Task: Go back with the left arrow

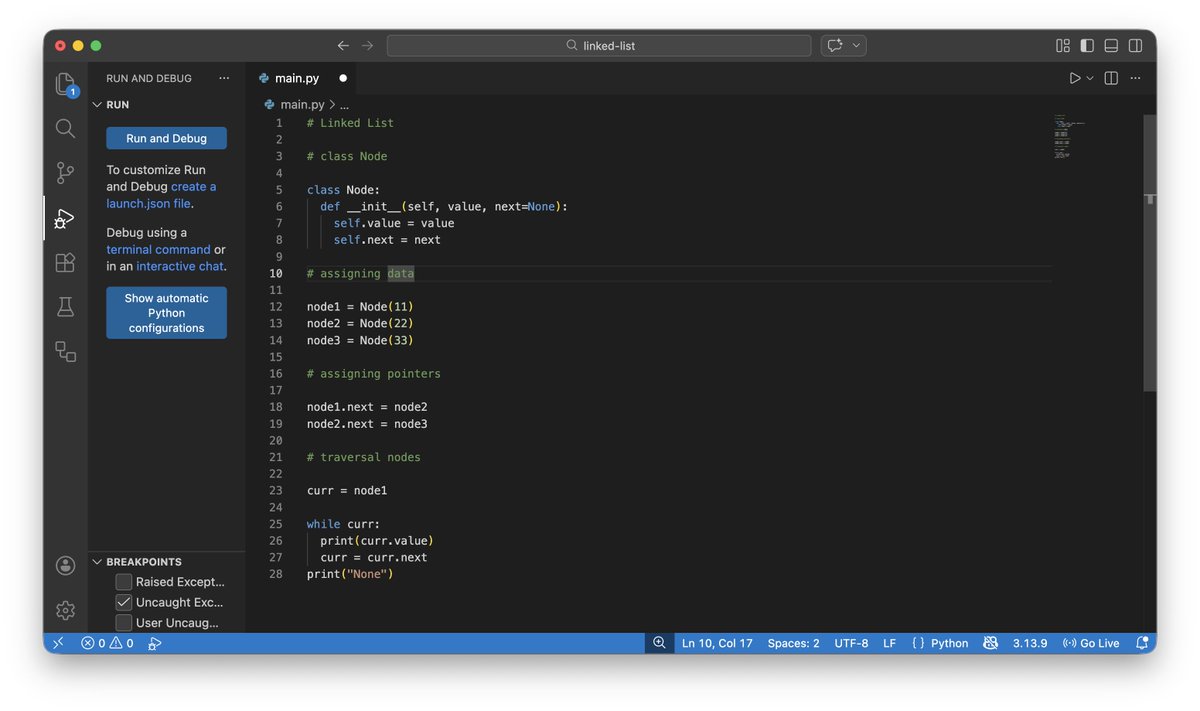Action: coord(343,46)
